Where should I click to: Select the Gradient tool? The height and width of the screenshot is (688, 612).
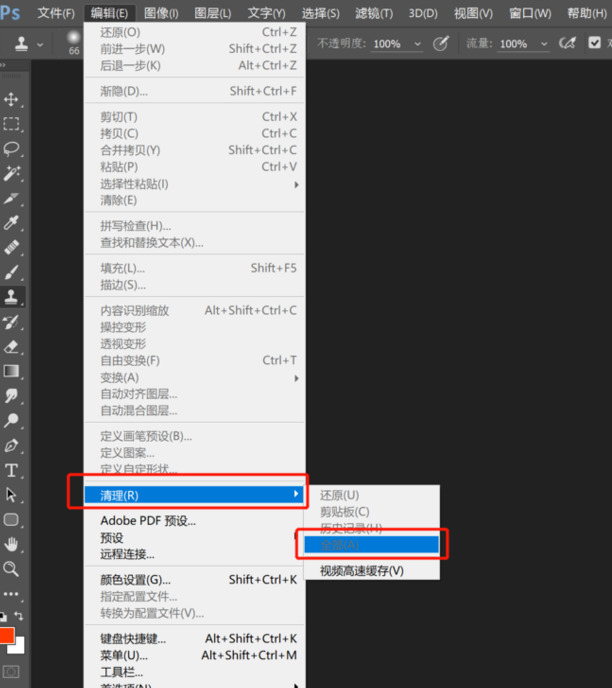point(11,371)
